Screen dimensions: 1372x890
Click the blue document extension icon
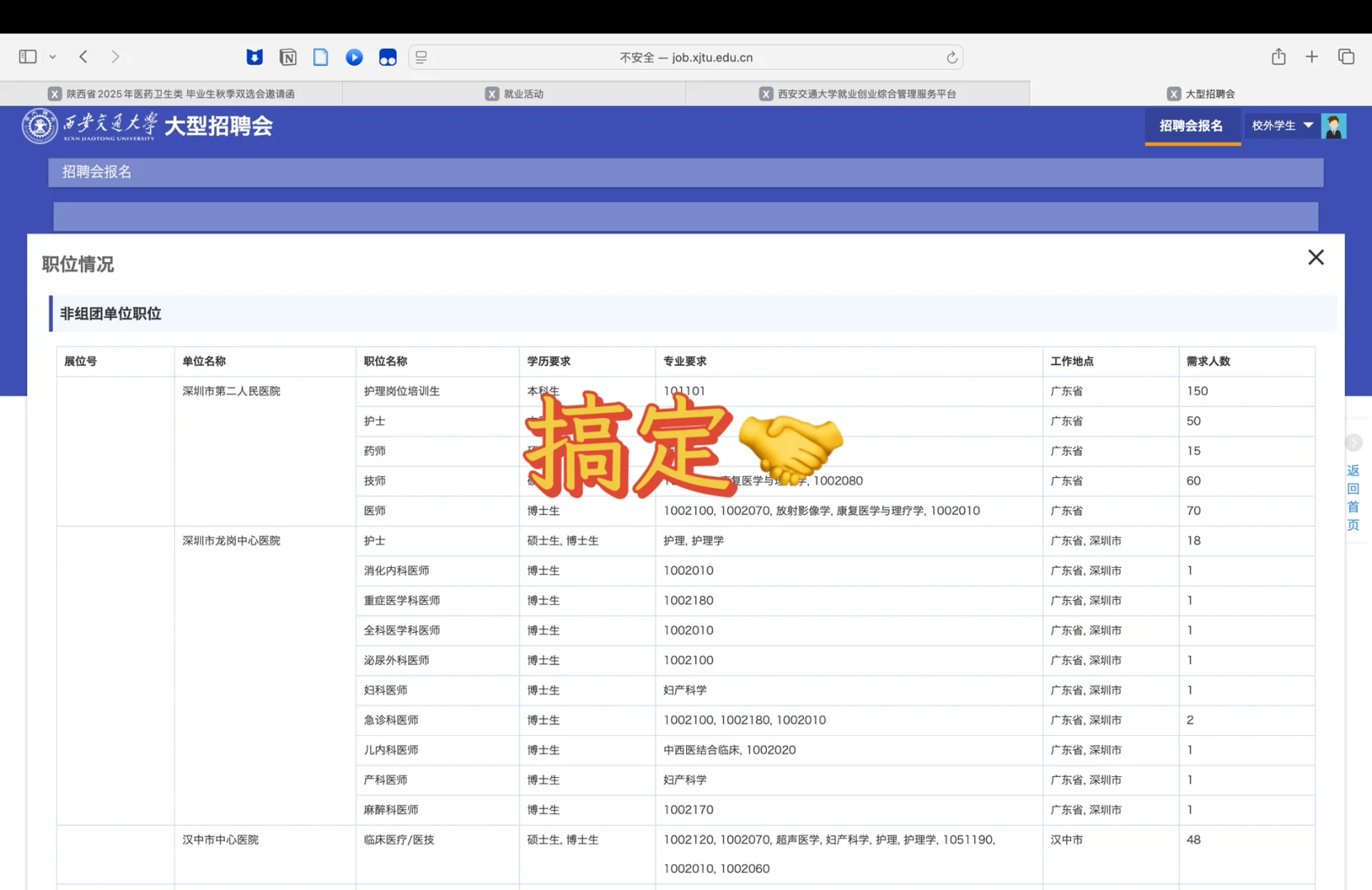321,57
